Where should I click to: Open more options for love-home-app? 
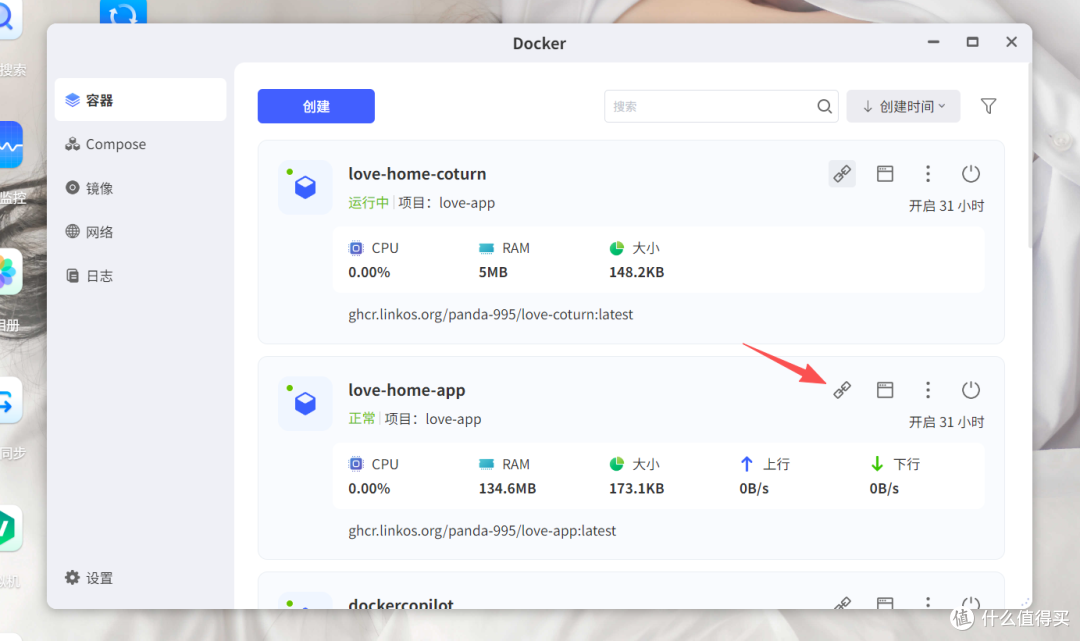[x=928, y=390]
